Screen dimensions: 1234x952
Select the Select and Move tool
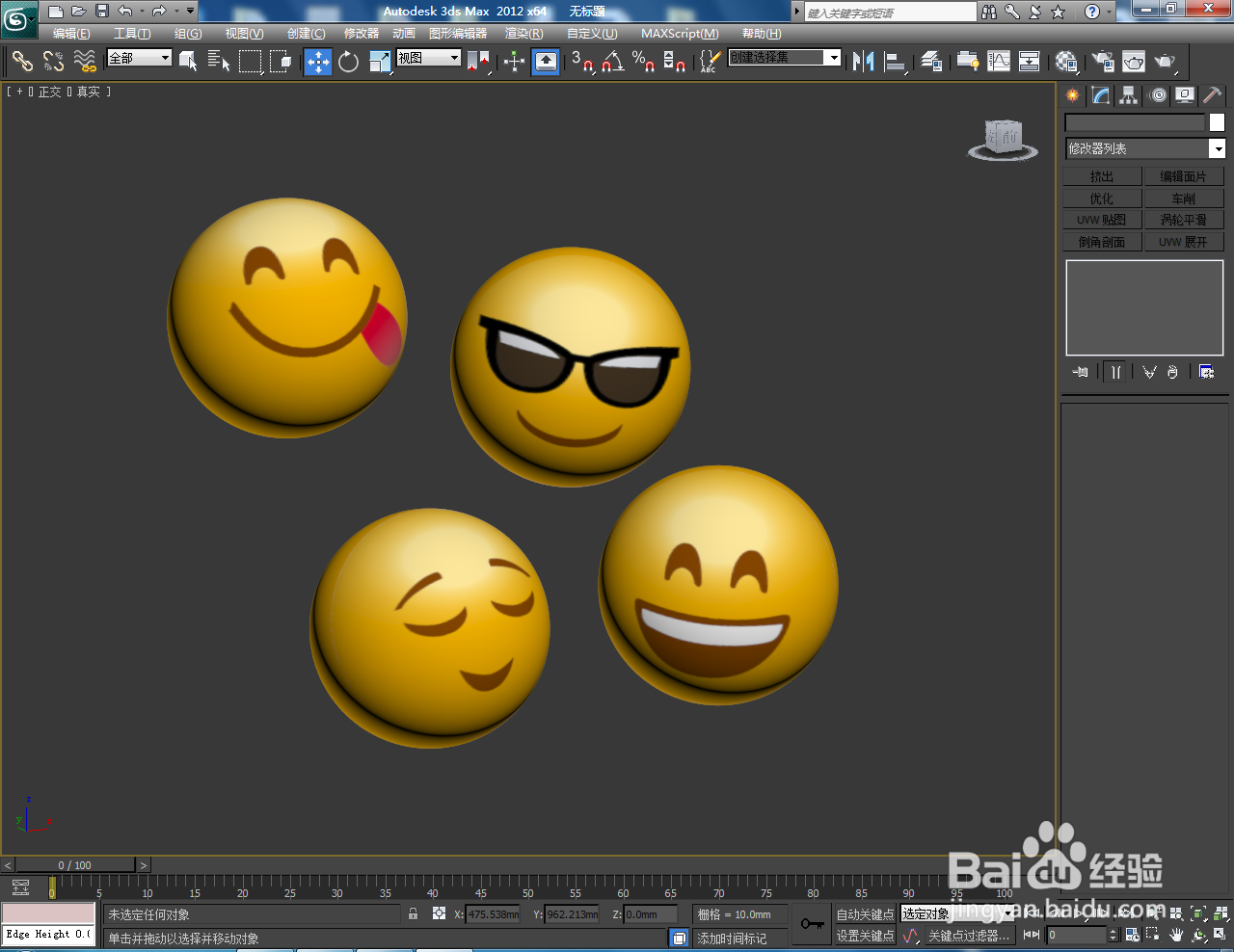click(x=318, y=62)
